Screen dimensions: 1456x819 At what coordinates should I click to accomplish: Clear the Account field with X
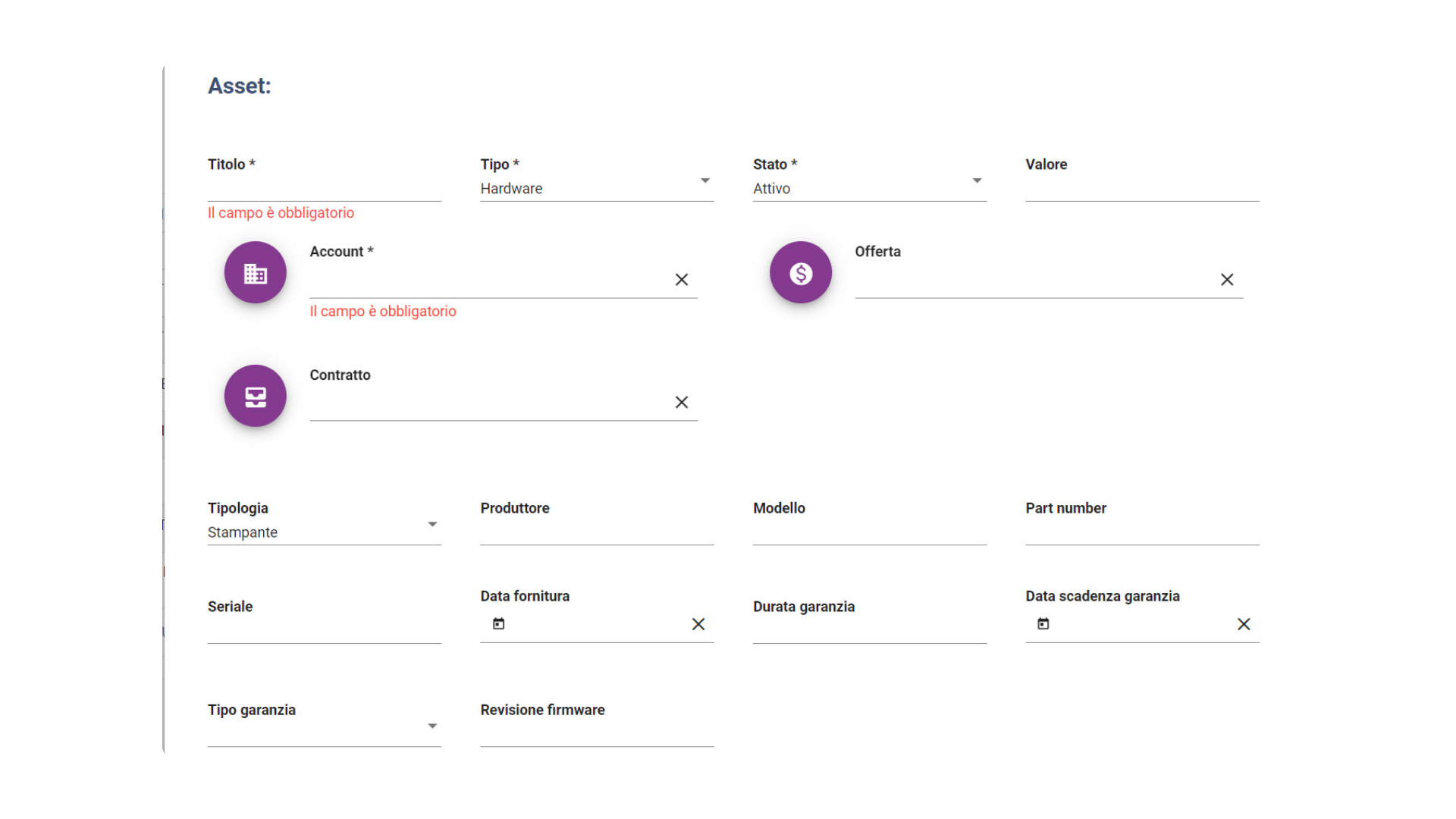pos(682,280)
